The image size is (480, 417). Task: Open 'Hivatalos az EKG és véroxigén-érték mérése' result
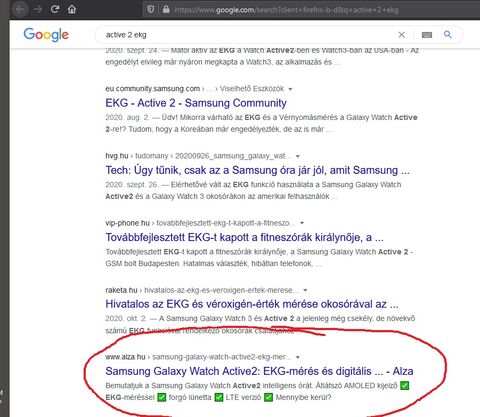[252, 304]
